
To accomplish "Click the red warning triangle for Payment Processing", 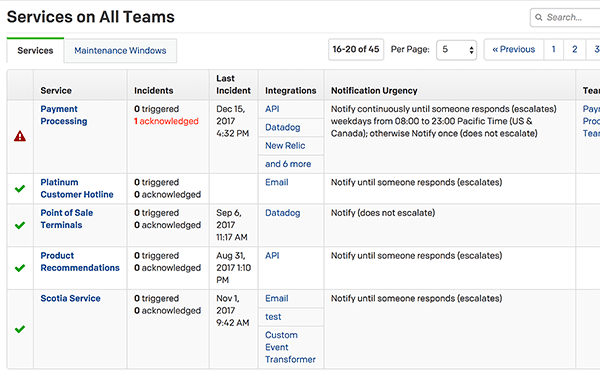I will click(x=20, y=136).
